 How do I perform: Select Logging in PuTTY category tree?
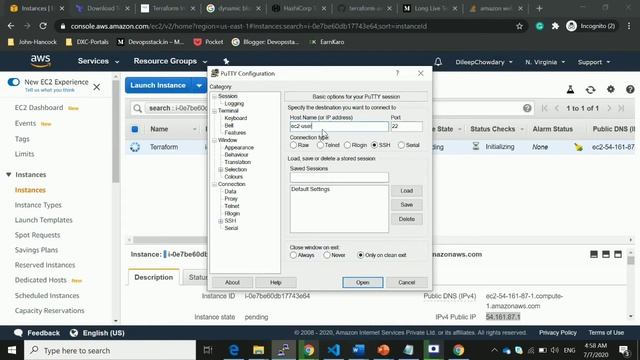tap(234, 104)
